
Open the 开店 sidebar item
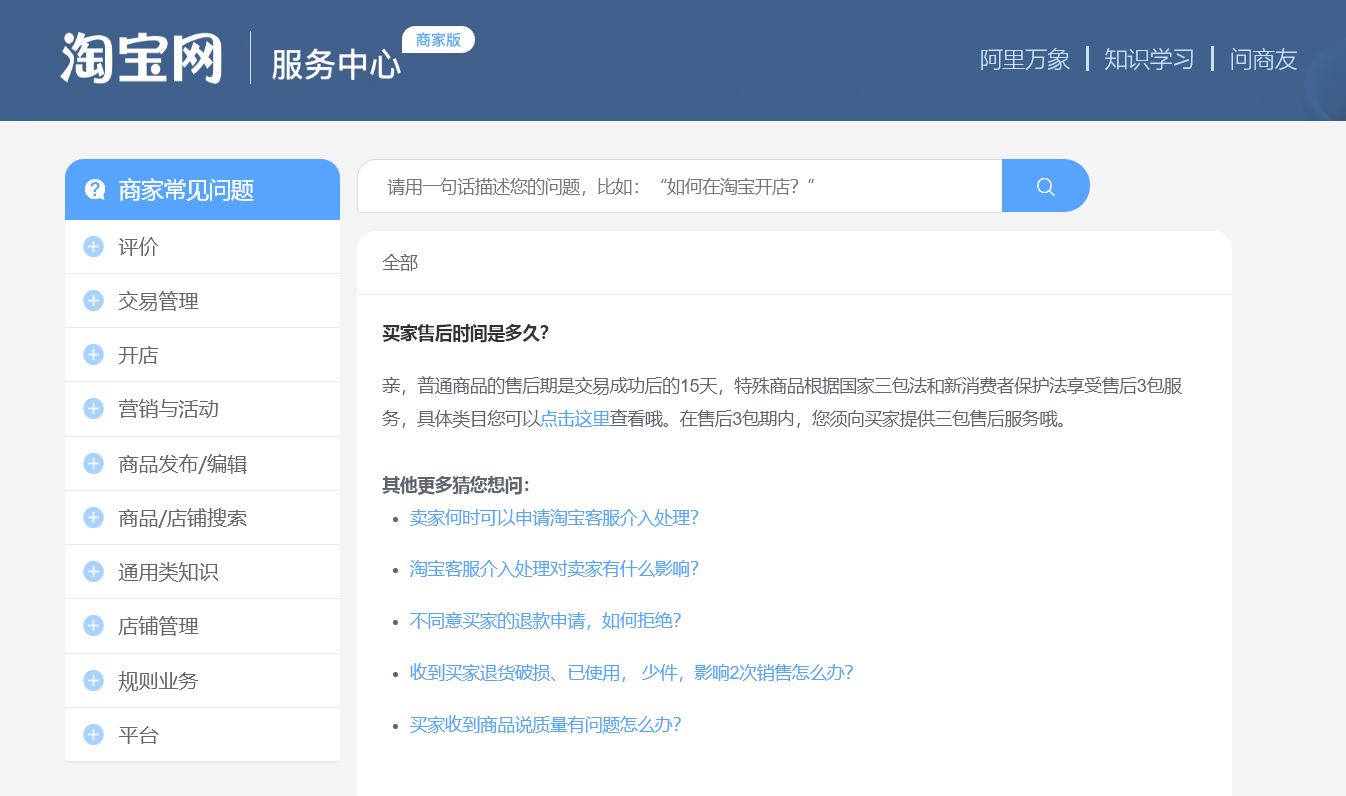(x=202, y=355)
